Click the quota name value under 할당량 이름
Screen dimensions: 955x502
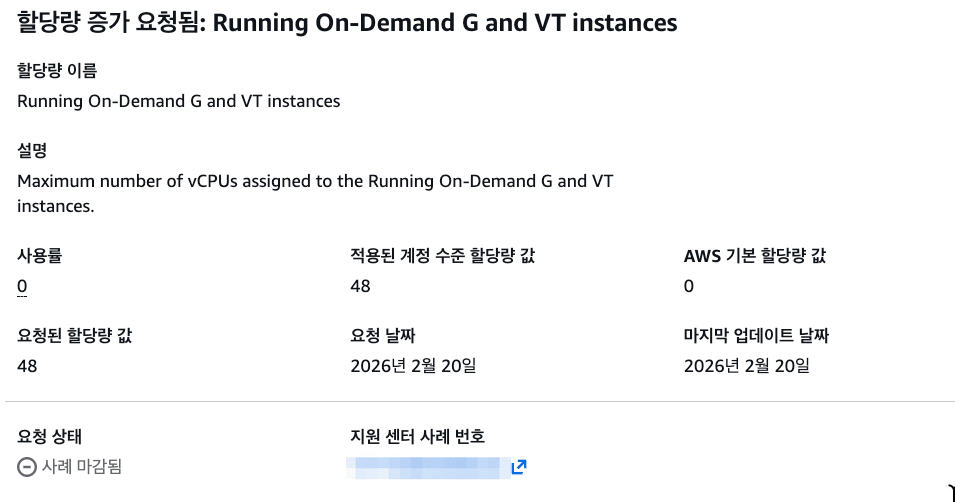click(179, 101)
